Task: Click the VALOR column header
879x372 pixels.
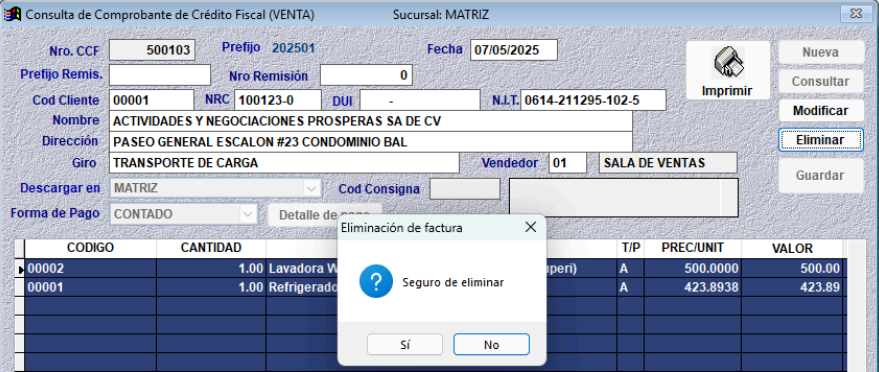Action: (792, 248)
